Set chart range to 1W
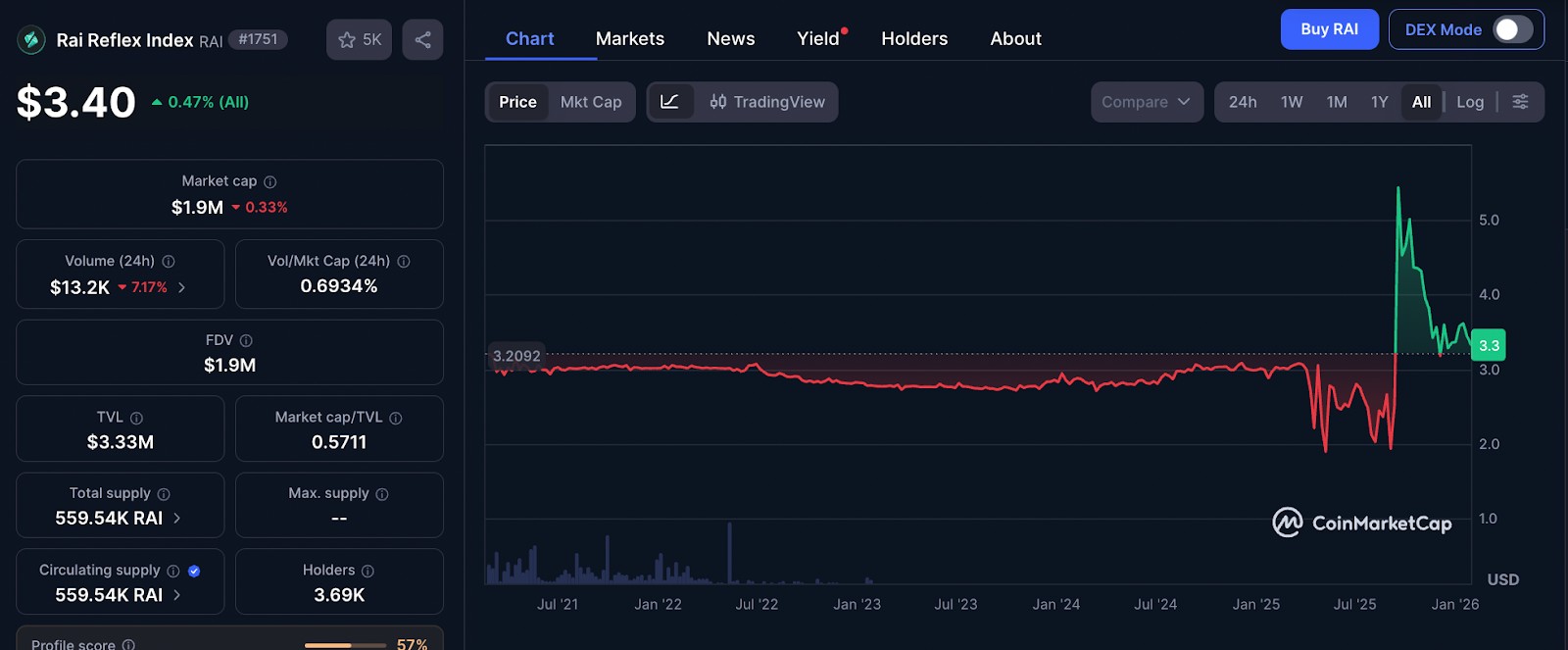Screen dimensions: 1568x650 point(1292,102)
